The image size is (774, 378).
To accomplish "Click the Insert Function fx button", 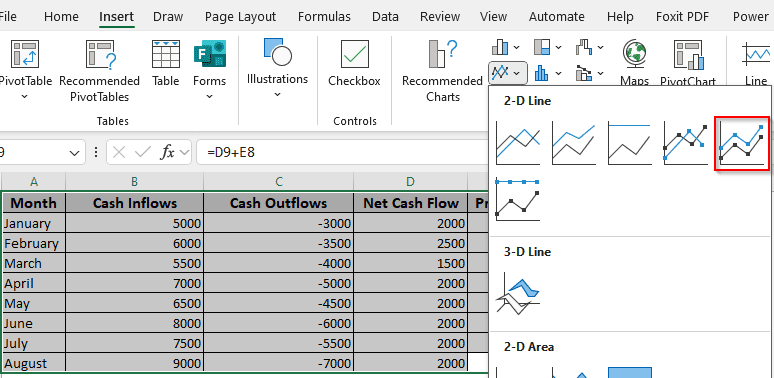I will coord(167,153).
